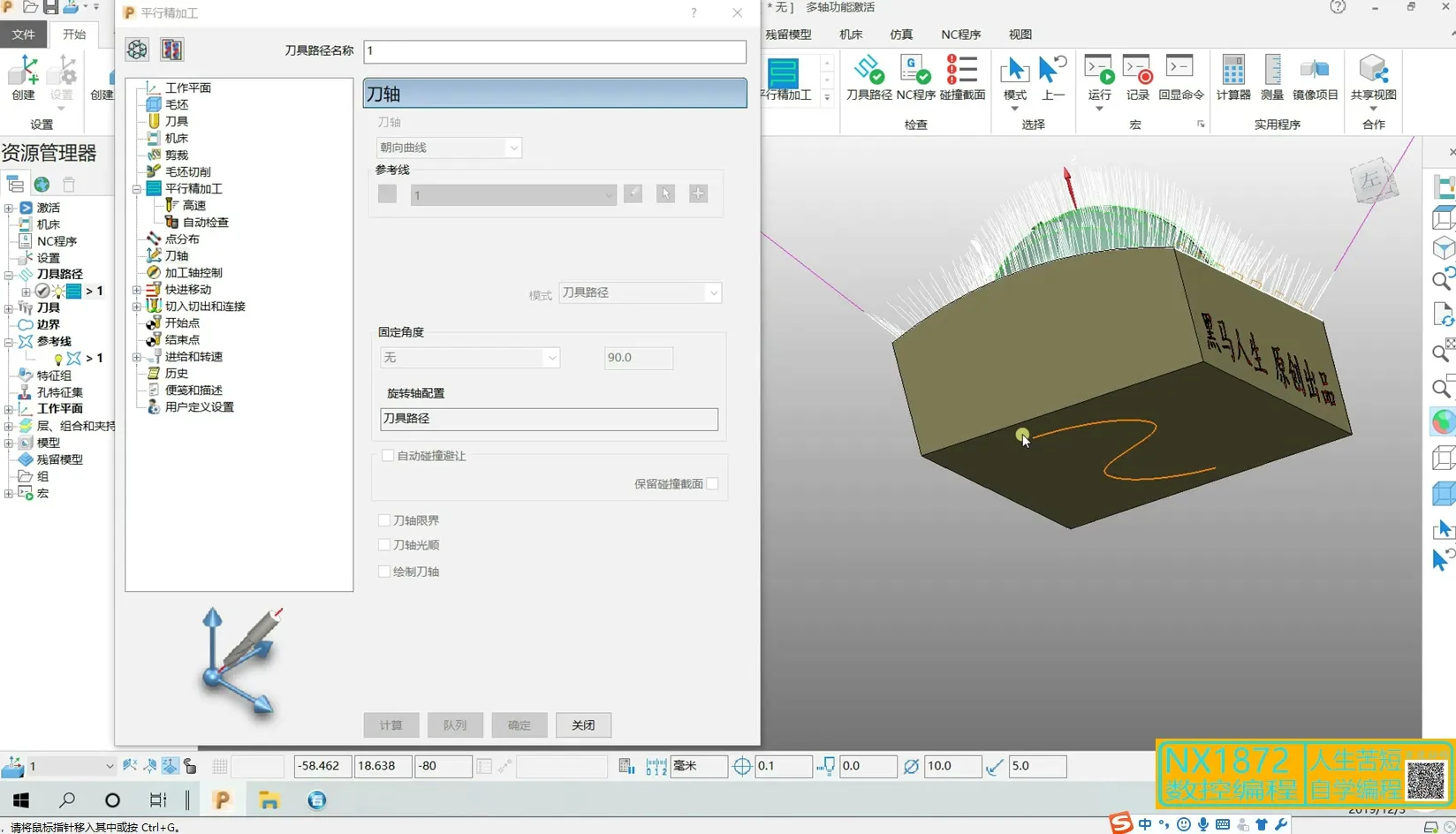Click the shading color sphere in view toolbar
The height and width of the screenshot is (834, 1456).
(x=1442, y=422)
